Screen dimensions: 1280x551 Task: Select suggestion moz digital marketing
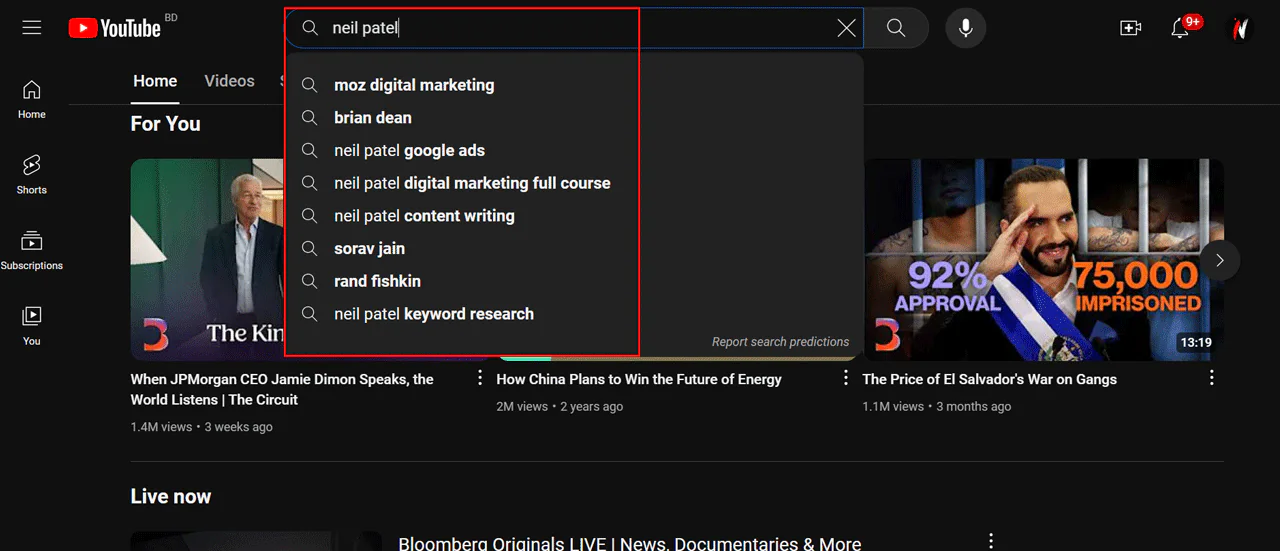click(x=574, y=85)
